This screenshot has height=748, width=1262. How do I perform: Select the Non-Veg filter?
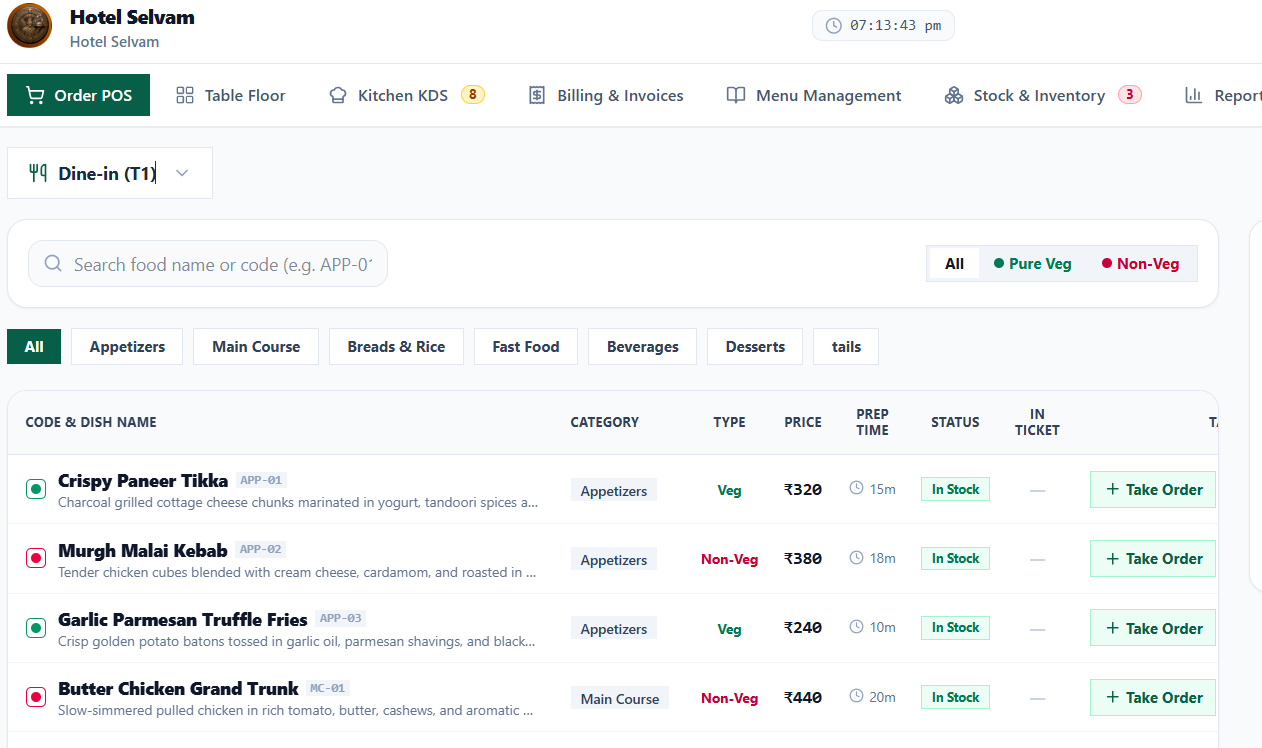(1140, 264)
